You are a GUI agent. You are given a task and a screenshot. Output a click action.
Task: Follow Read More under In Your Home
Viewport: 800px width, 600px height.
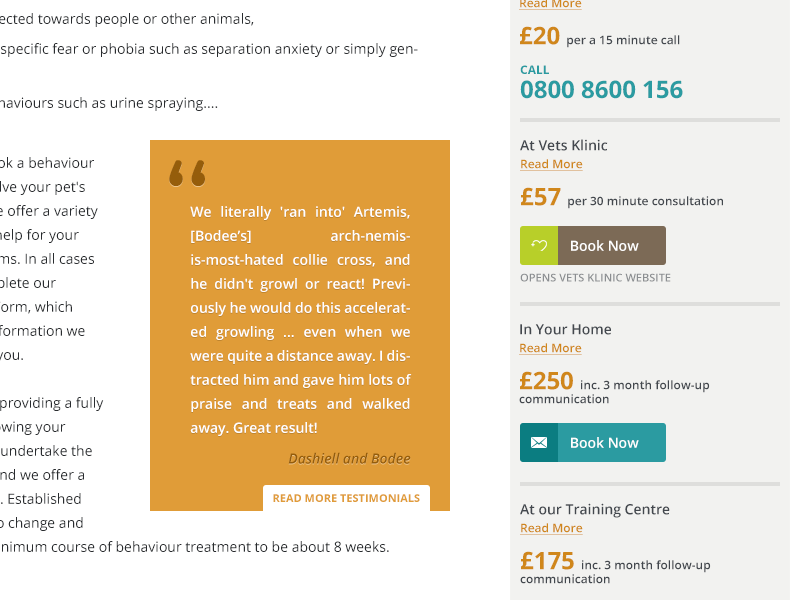pos(551,348)
